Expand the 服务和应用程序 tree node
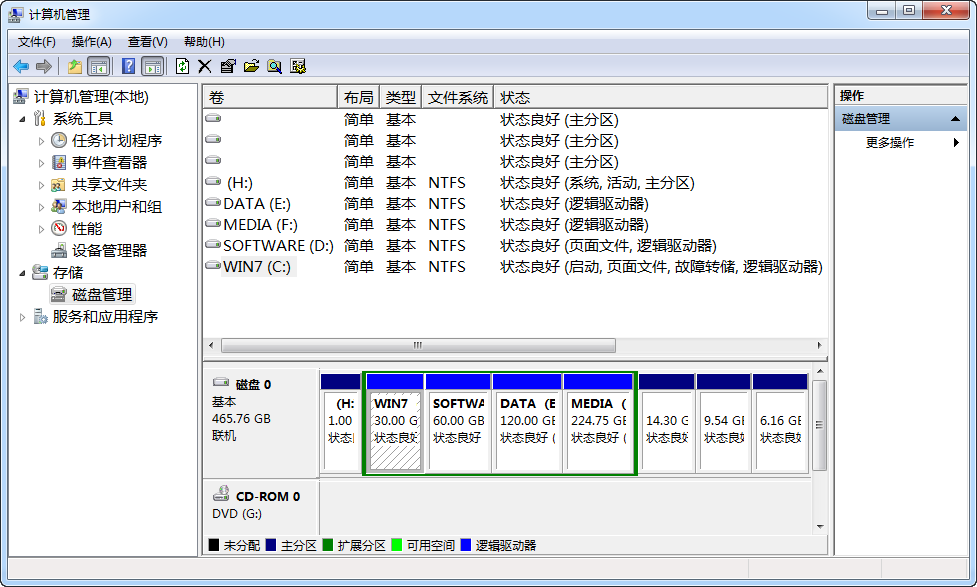Viewport: 977px width, 587px height. click(23, 317)
